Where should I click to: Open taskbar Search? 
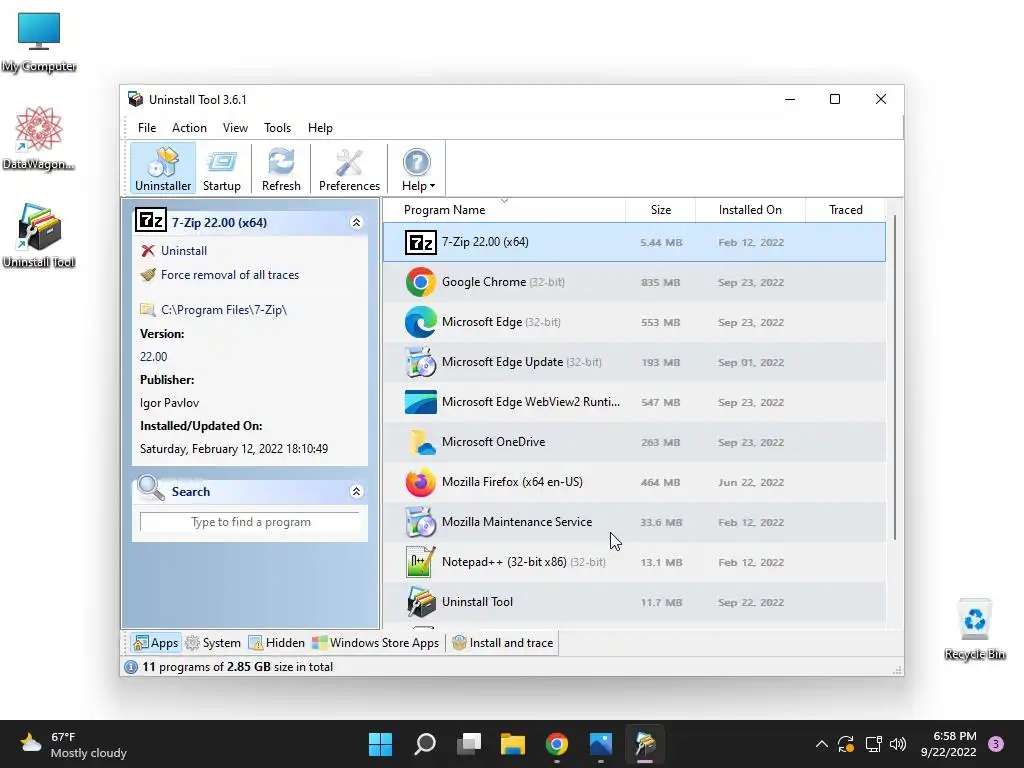[x=424, y=744]
